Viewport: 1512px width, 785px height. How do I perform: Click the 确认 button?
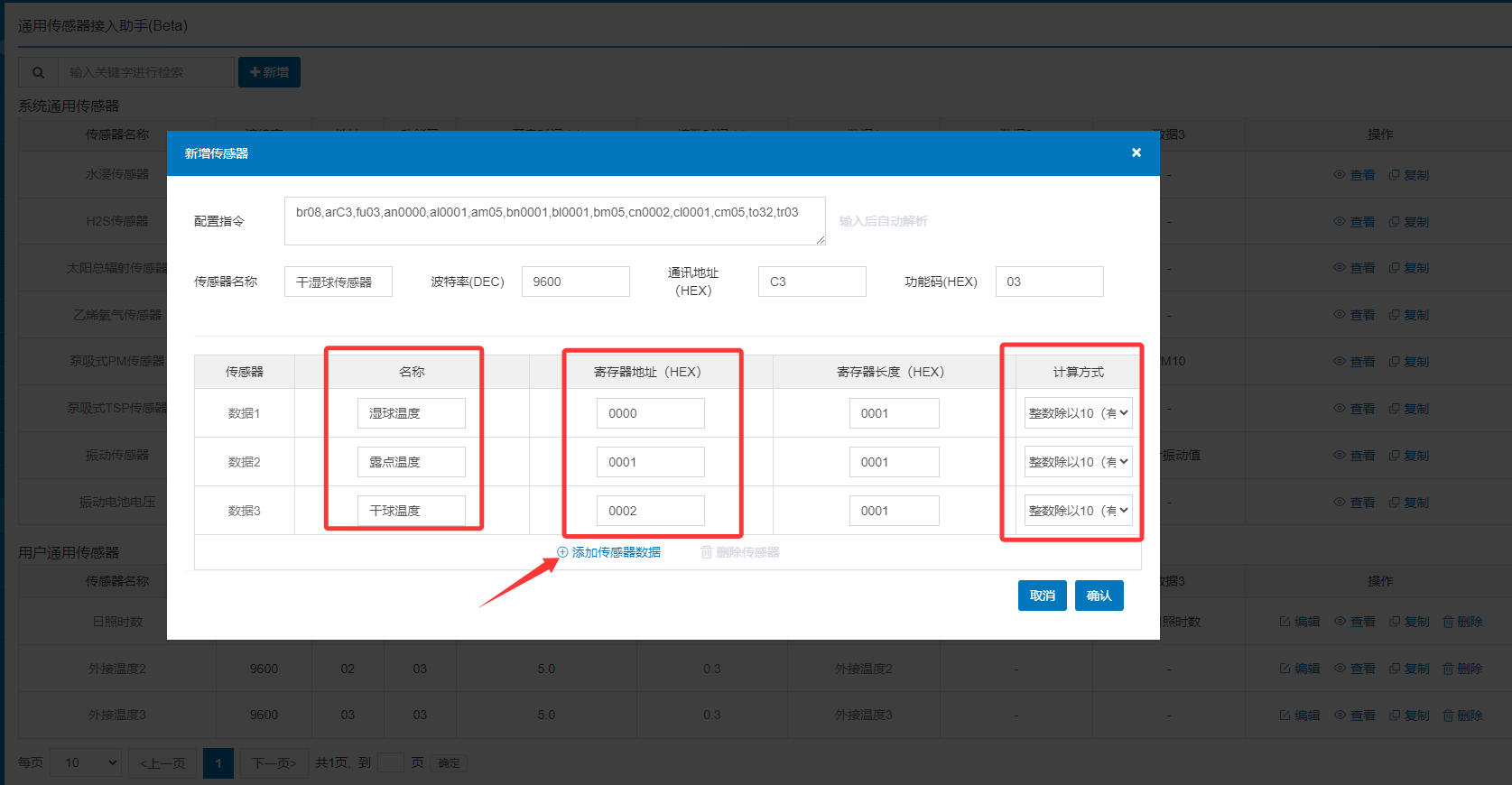click(x=1099, y=596)
